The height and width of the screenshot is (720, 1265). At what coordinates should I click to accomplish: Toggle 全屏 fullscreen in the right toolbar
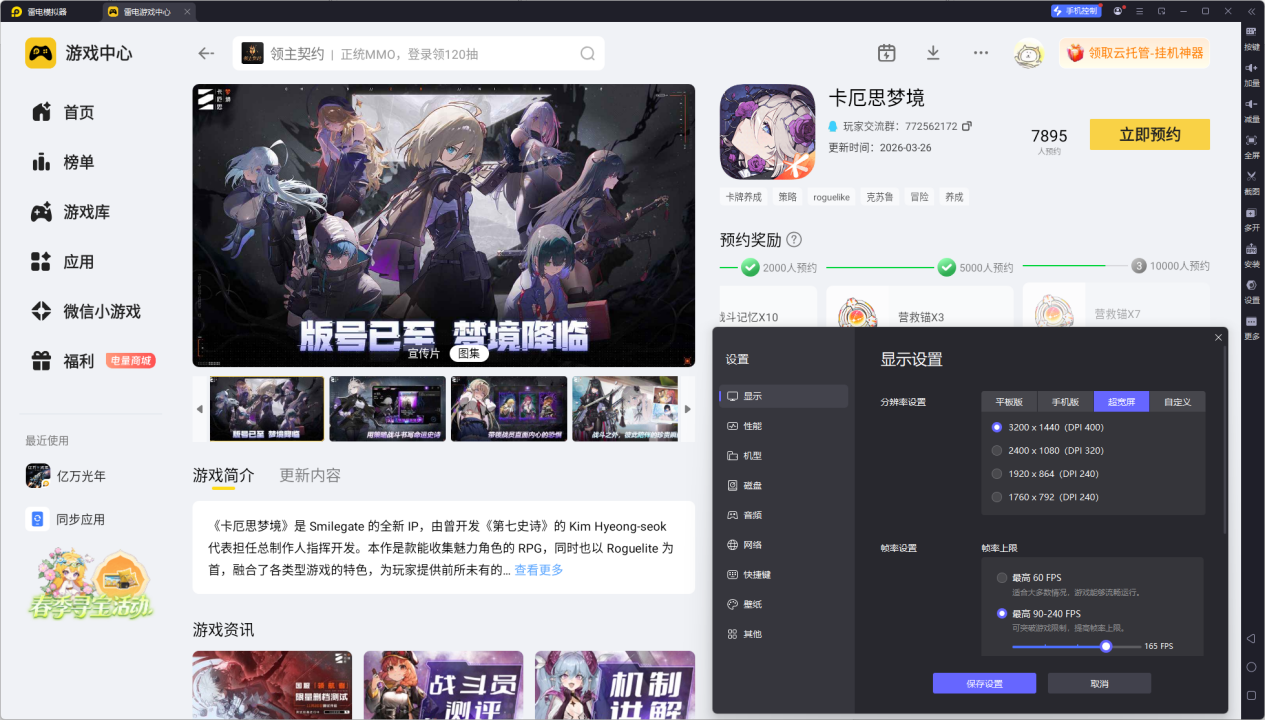tap(1251, 145)
